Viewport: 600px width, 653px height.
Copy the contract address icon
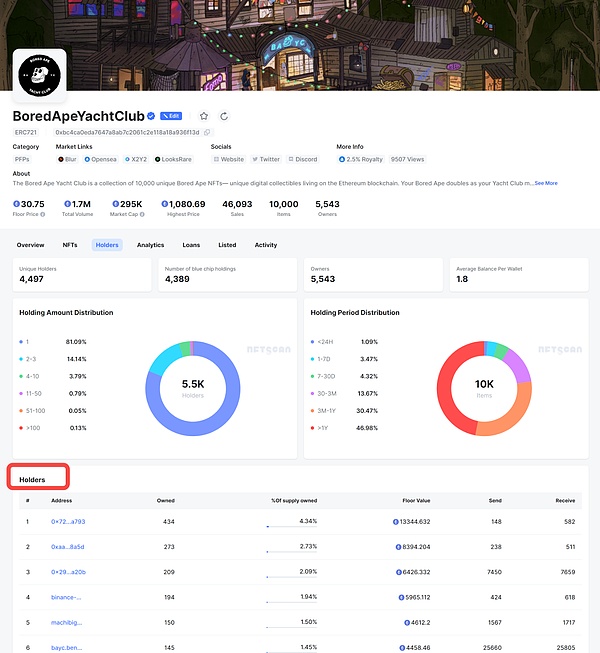(208, 132)
